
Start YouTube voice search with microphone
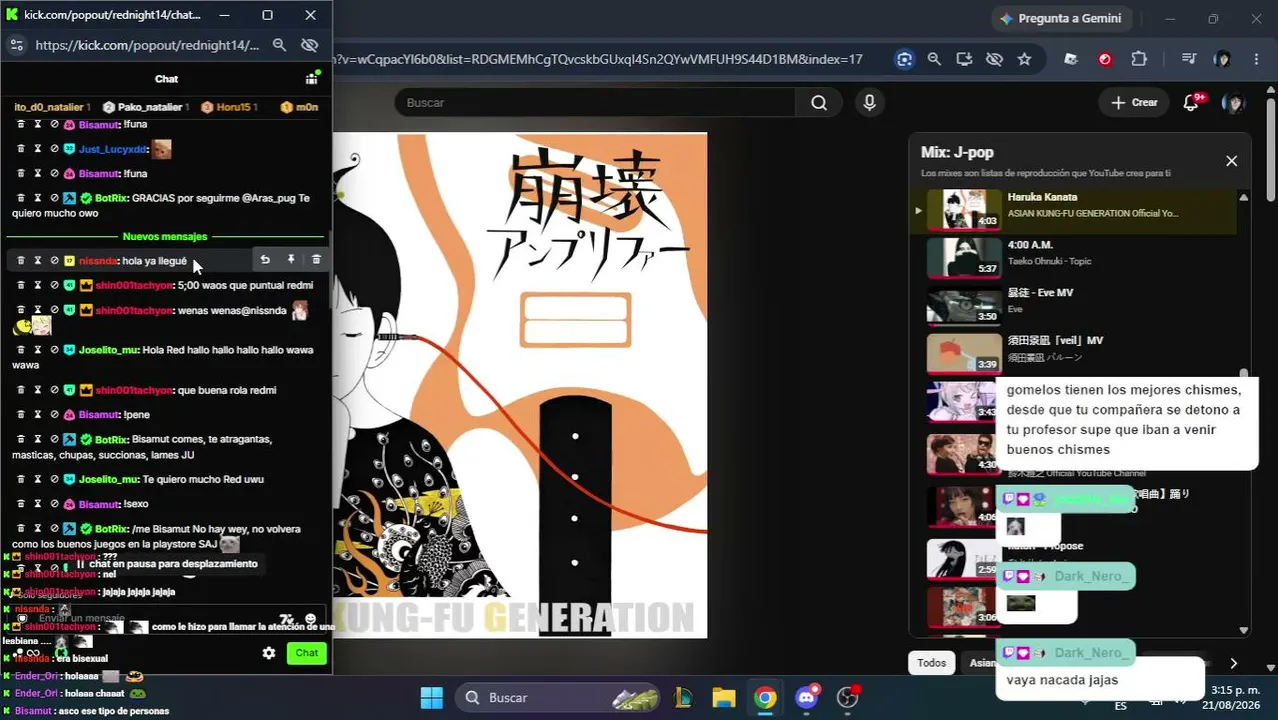[x=869, y=102]
